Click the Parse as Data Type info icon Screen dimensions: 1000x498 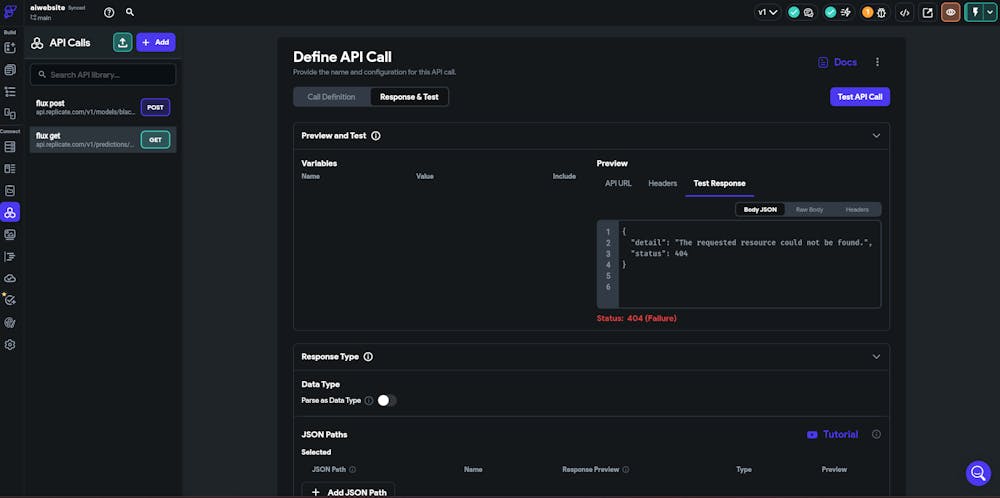369,400
